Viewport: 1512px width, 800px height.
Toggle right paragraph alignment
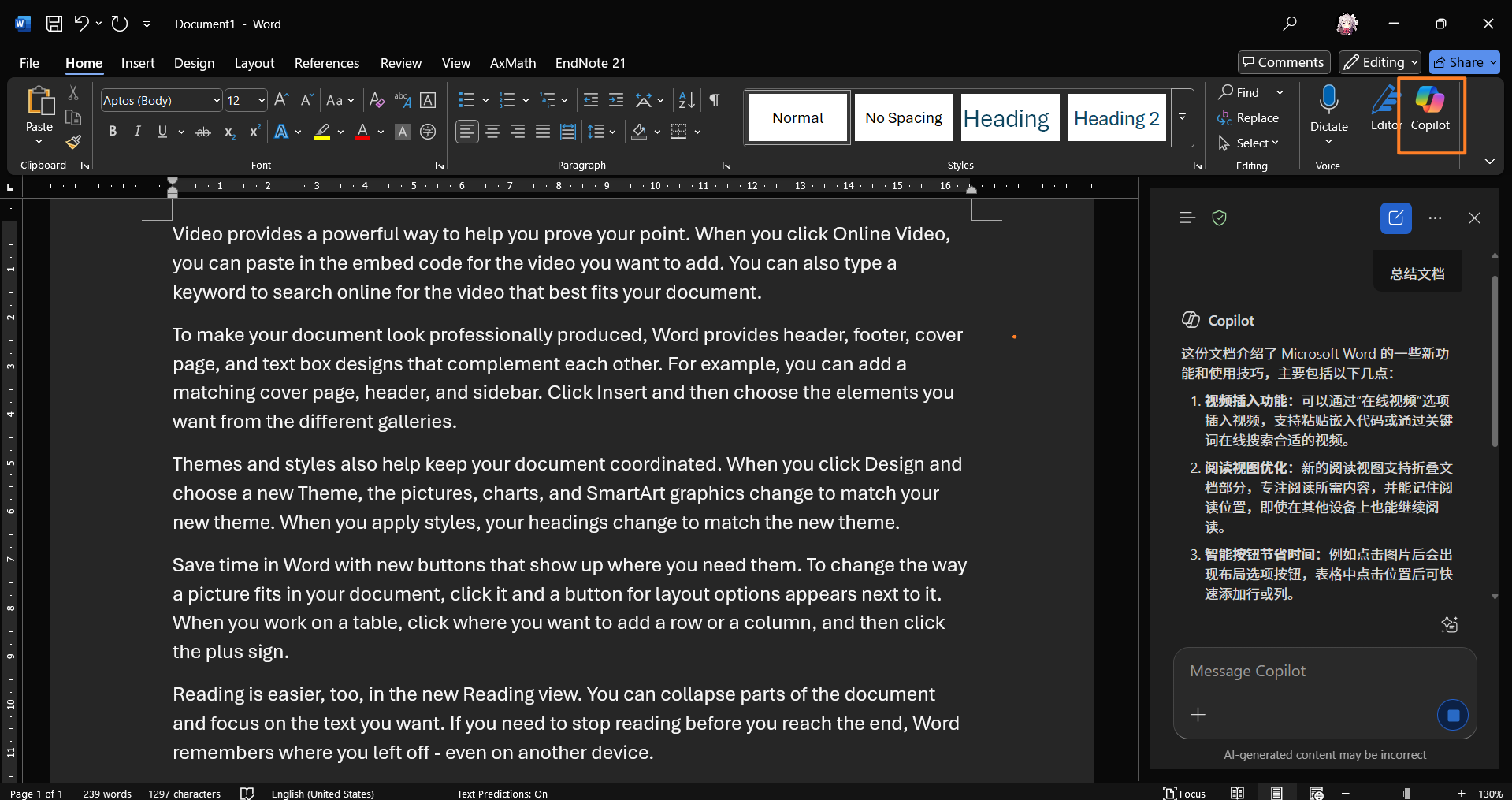(518, 132)
